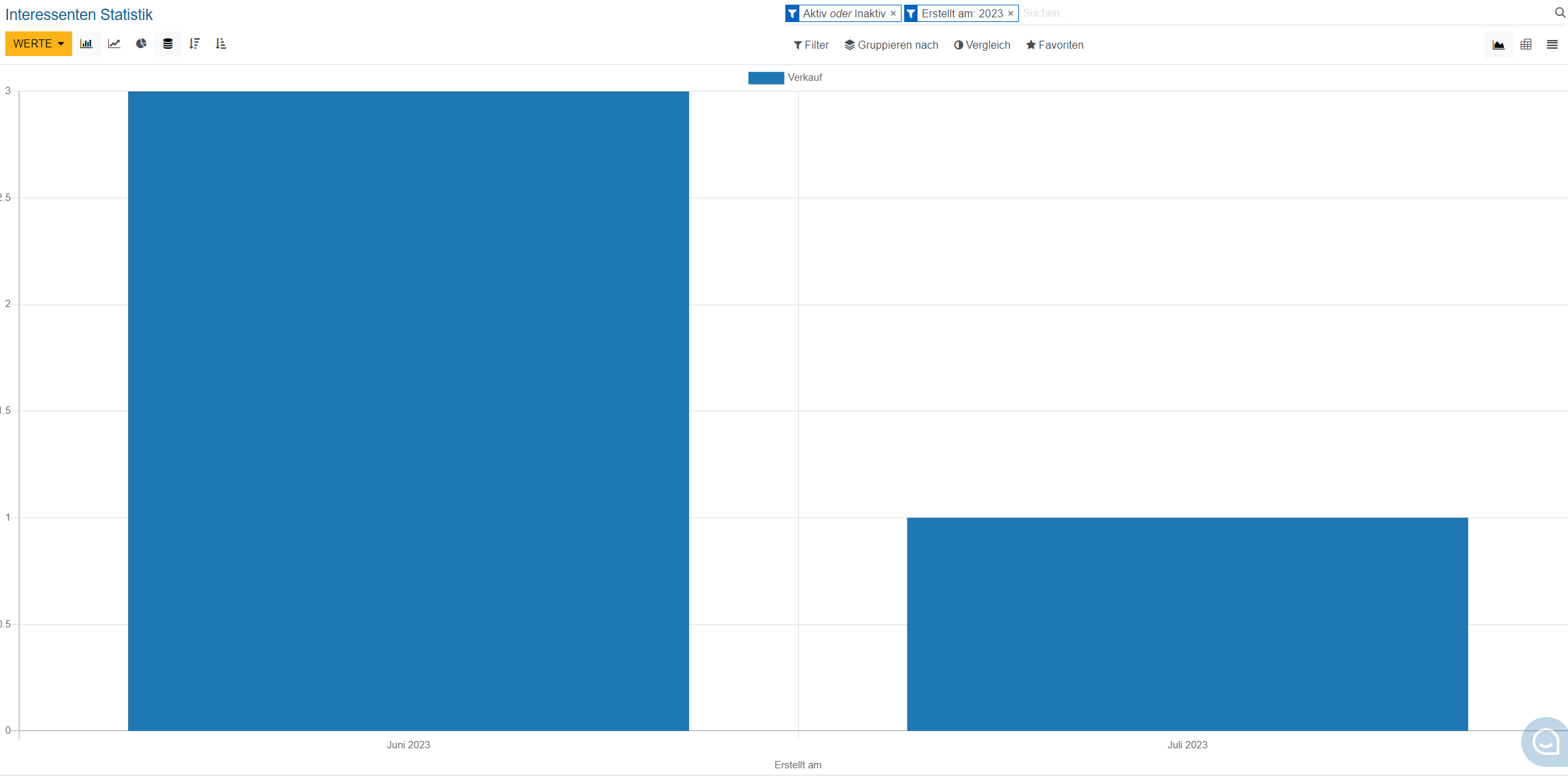Screen dimensions: 1568x779
Task: Click the search magnifier icon
Action: (1560, 13)
